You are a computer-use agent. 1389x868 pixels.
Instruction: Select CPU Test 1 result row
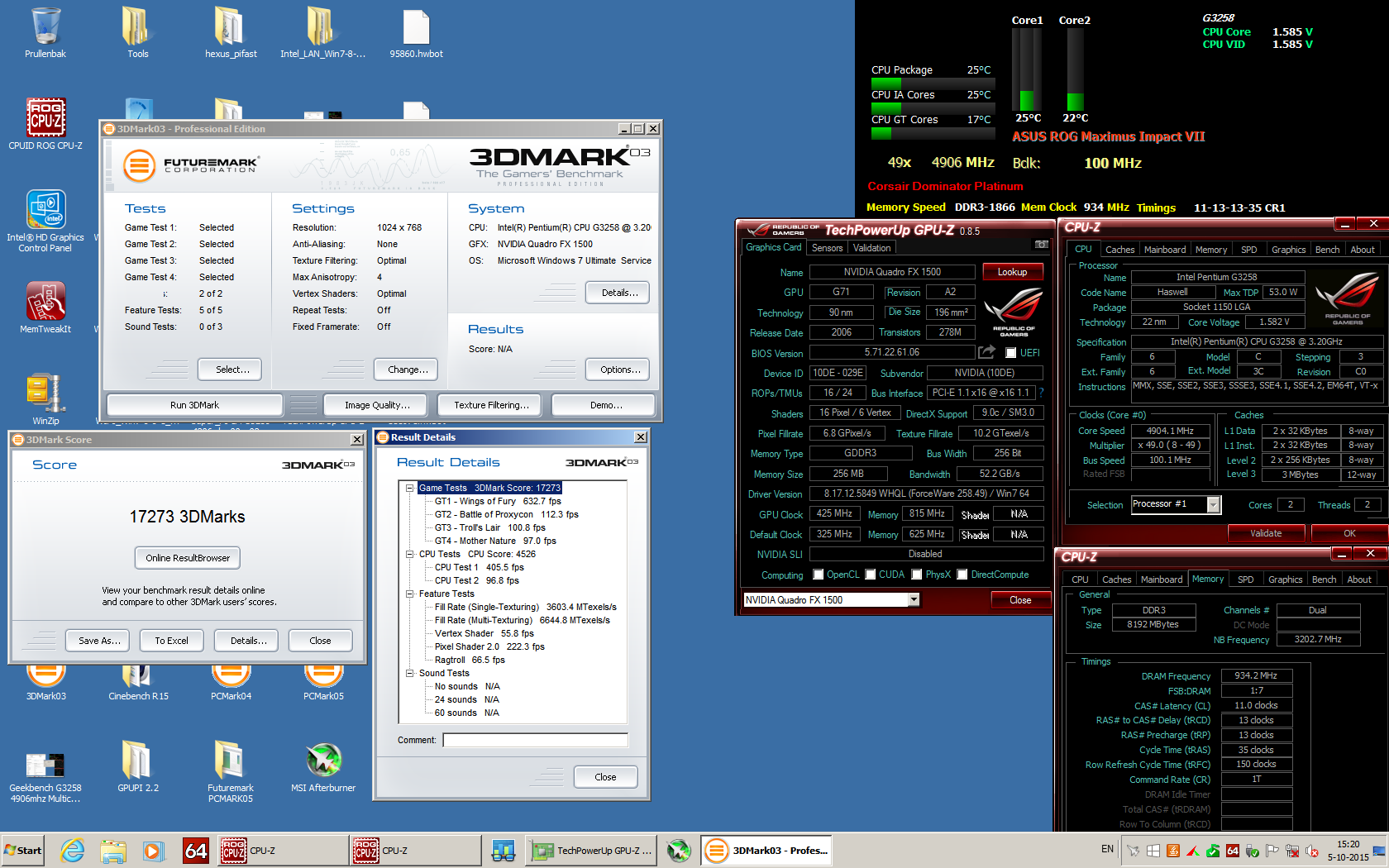(x=479, y=567)
